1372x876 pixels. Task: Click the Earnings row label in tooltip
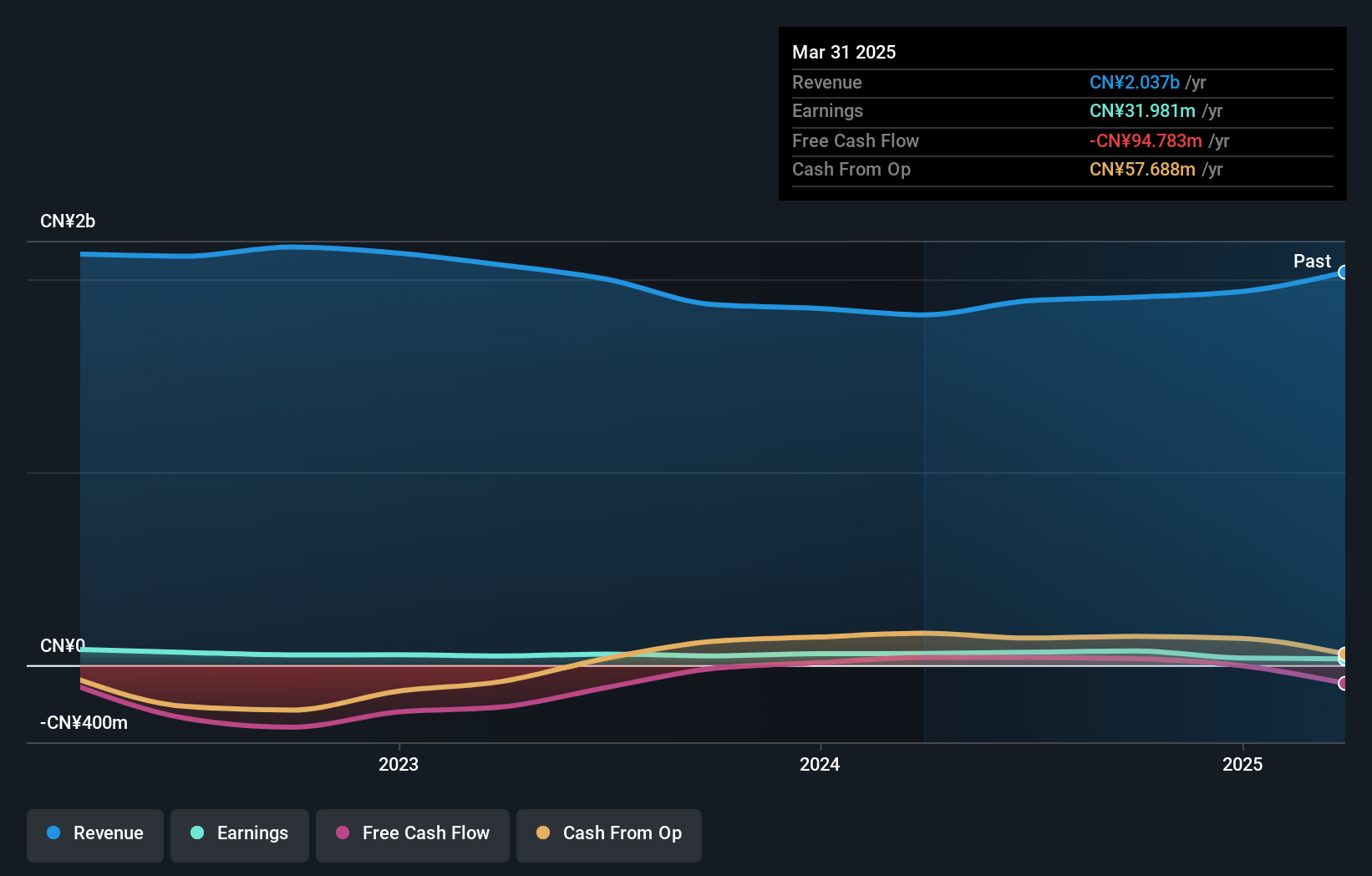(x=827, y=110)
